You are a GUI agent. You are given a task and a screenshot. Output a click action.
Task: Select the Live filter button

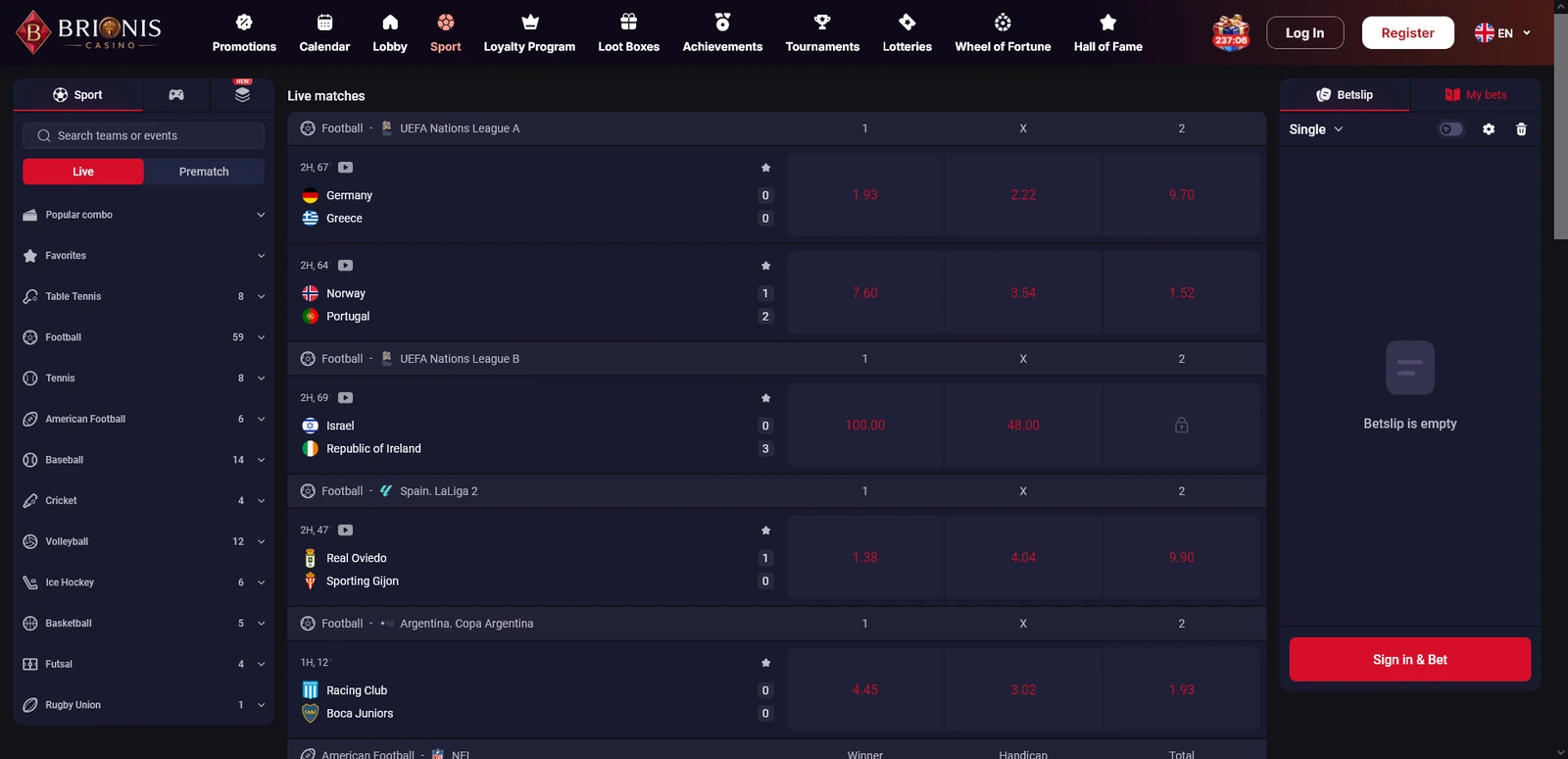[x=83, y=172]
